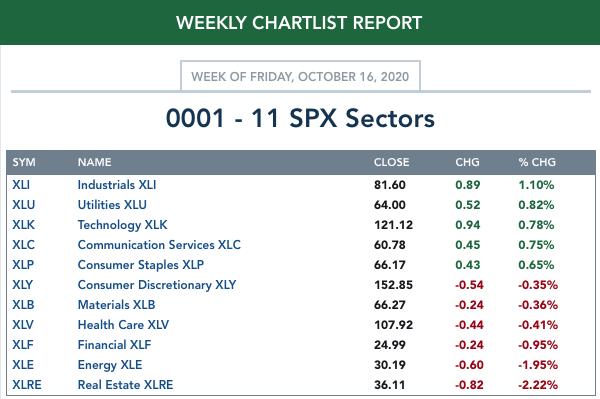This screenshot has height=399, width=600.
Task: Select the Real Estate XLRE link
Action: [x=126, y=385]
